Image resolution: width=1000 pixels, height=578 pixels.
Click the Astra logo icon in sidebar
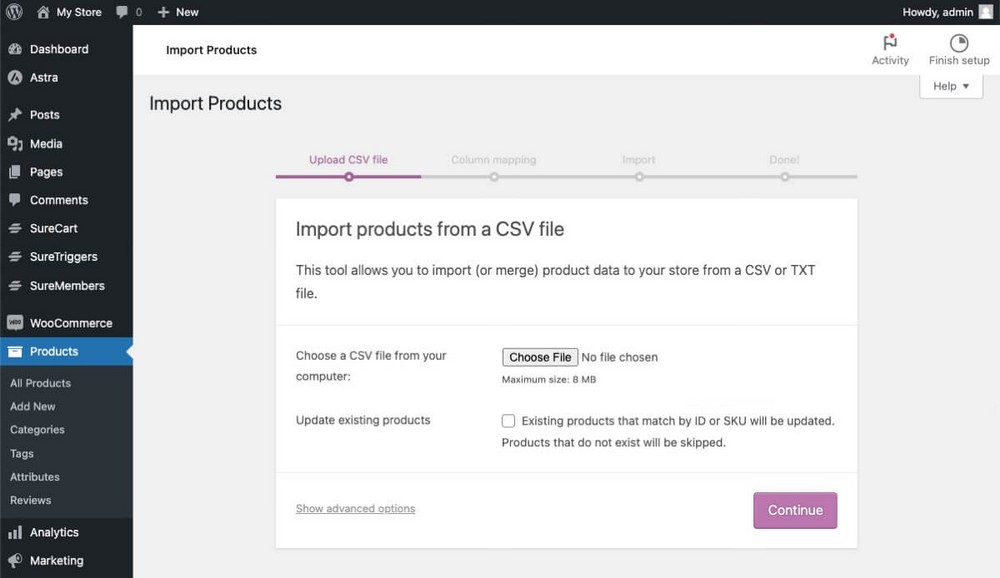click(x=15, y=78)
